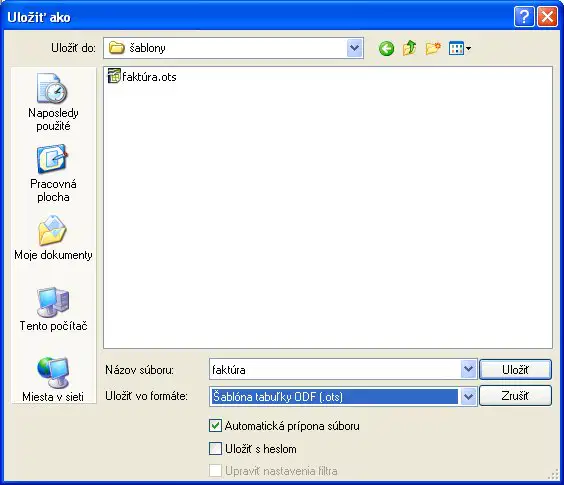
Task: Expand the Uložiť do folder dropdown
Action: click(354, 48)
